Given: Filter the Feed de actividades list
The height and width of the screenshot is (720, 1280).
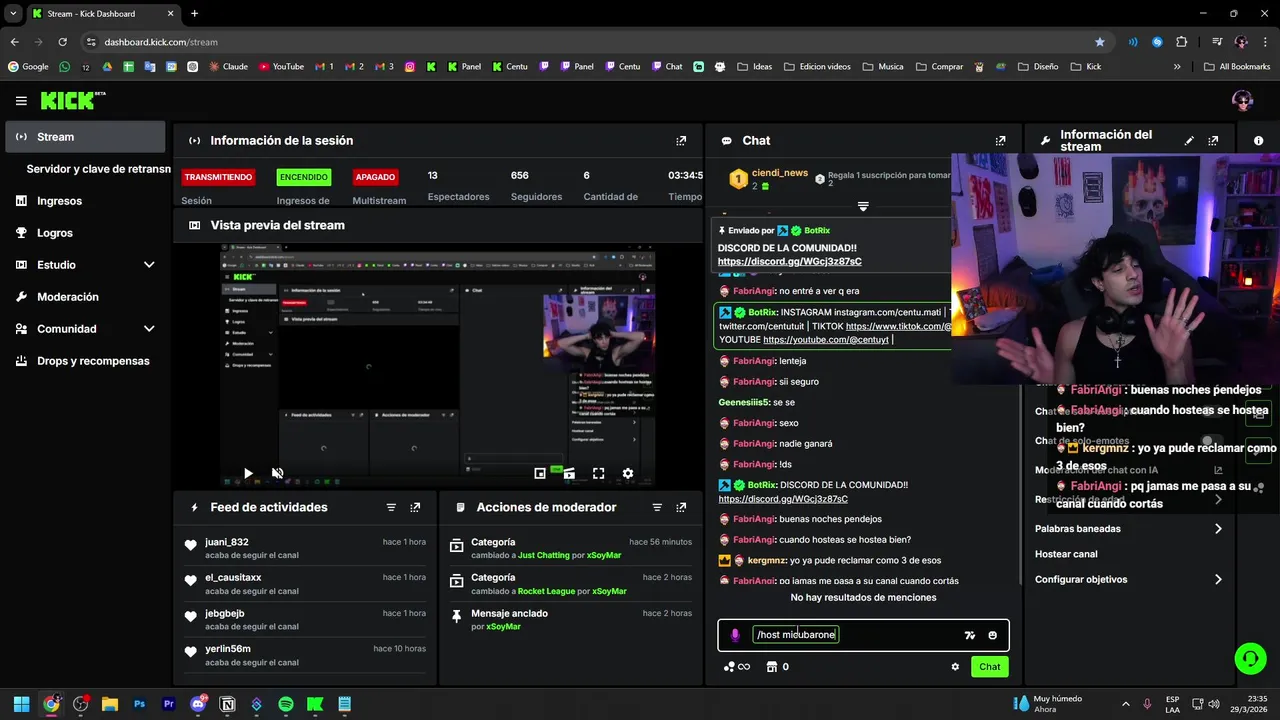Looking at the screenshot, I should [x=391, y=507].
